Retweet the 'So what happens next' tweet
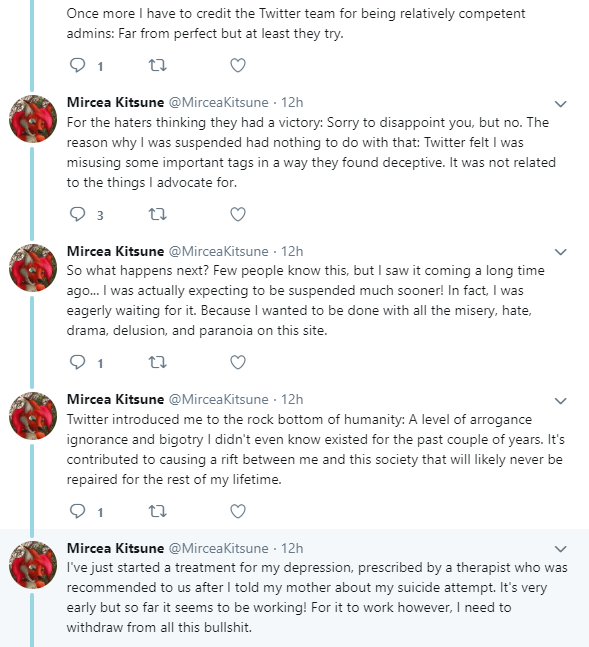This screenshot has width=589, height=647. pyautogui.click(x=157, y=362)
